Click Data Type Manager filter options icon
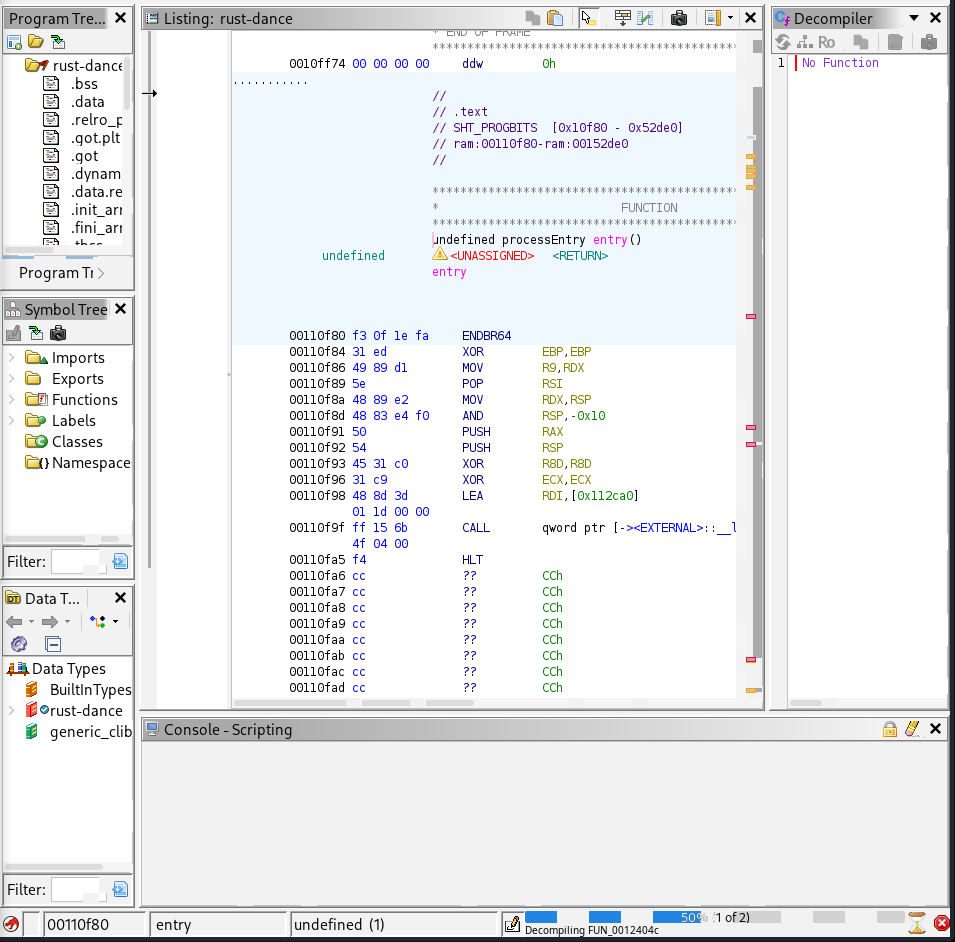 [121, 890]
